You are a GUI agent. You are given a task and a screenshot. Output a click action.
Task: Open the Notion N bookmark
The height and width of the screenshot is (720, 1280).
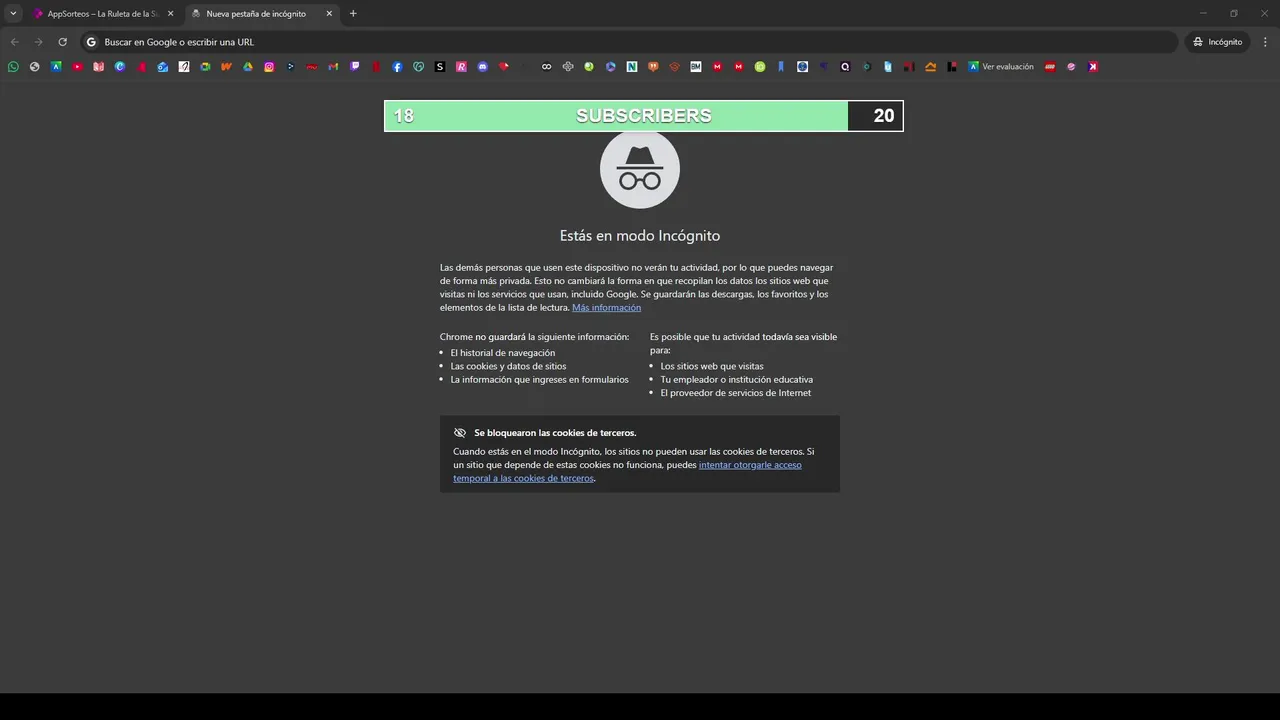pos(632,67)
